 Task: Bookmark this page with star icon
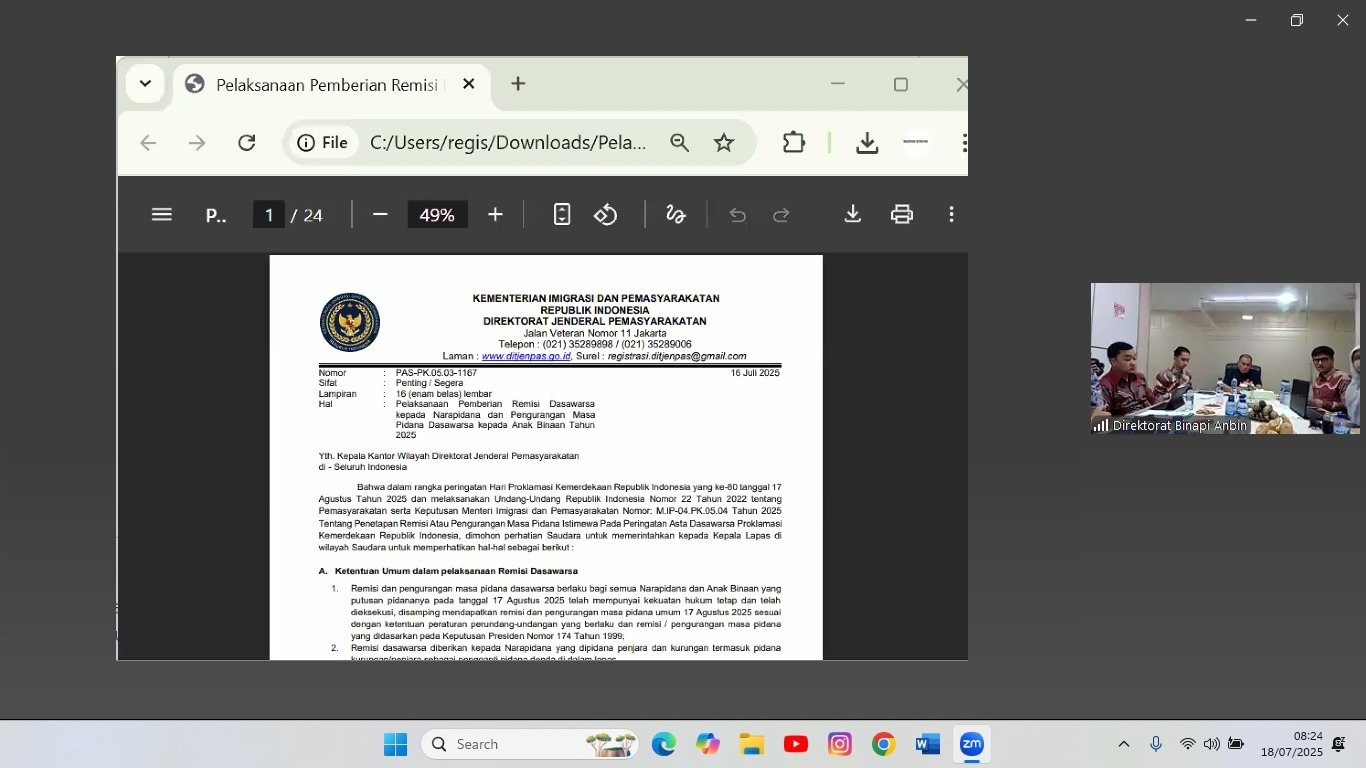(x=724, y=143)
